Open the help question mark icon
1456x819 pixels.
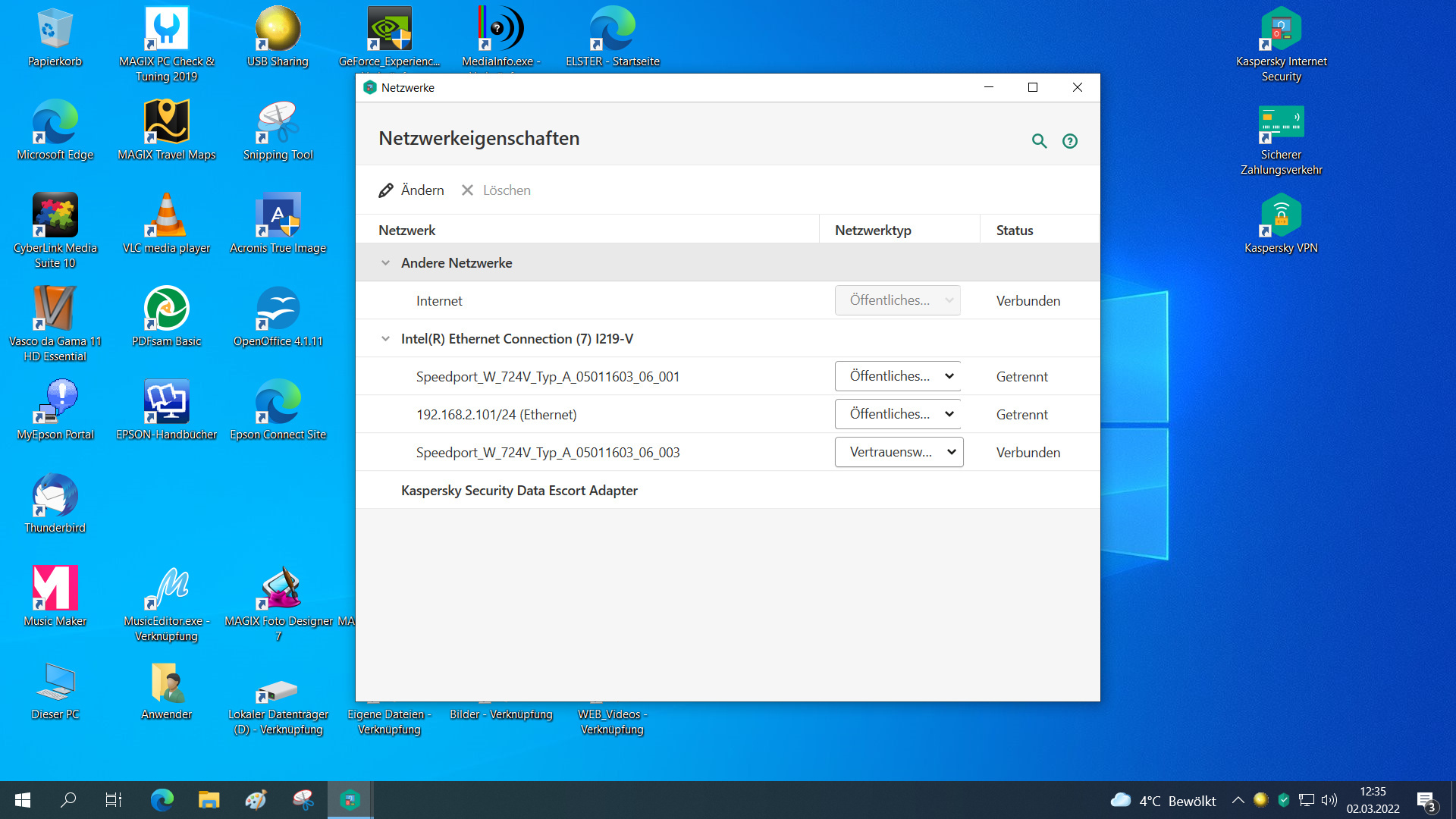1070,141
